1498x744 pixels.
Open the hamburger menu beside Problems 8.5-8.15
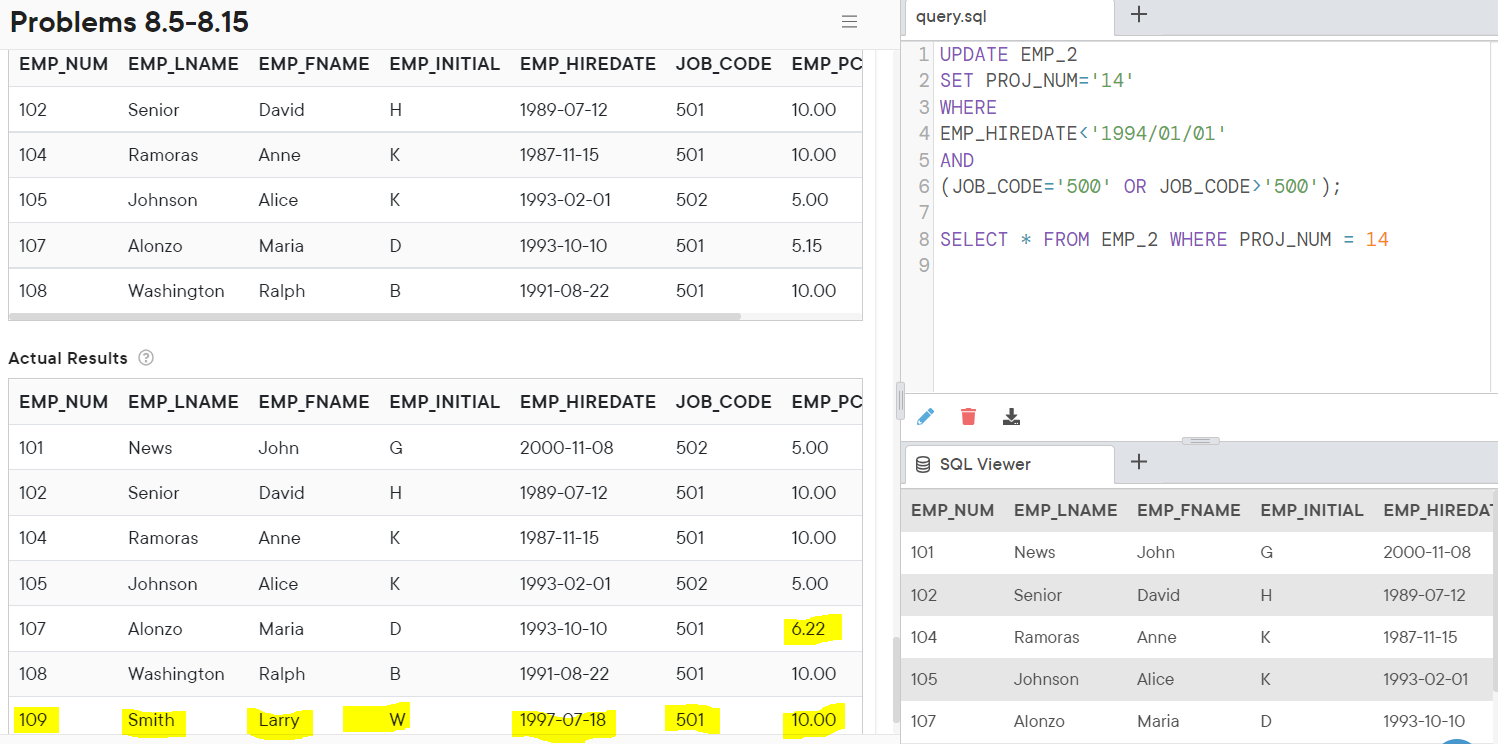849,22
